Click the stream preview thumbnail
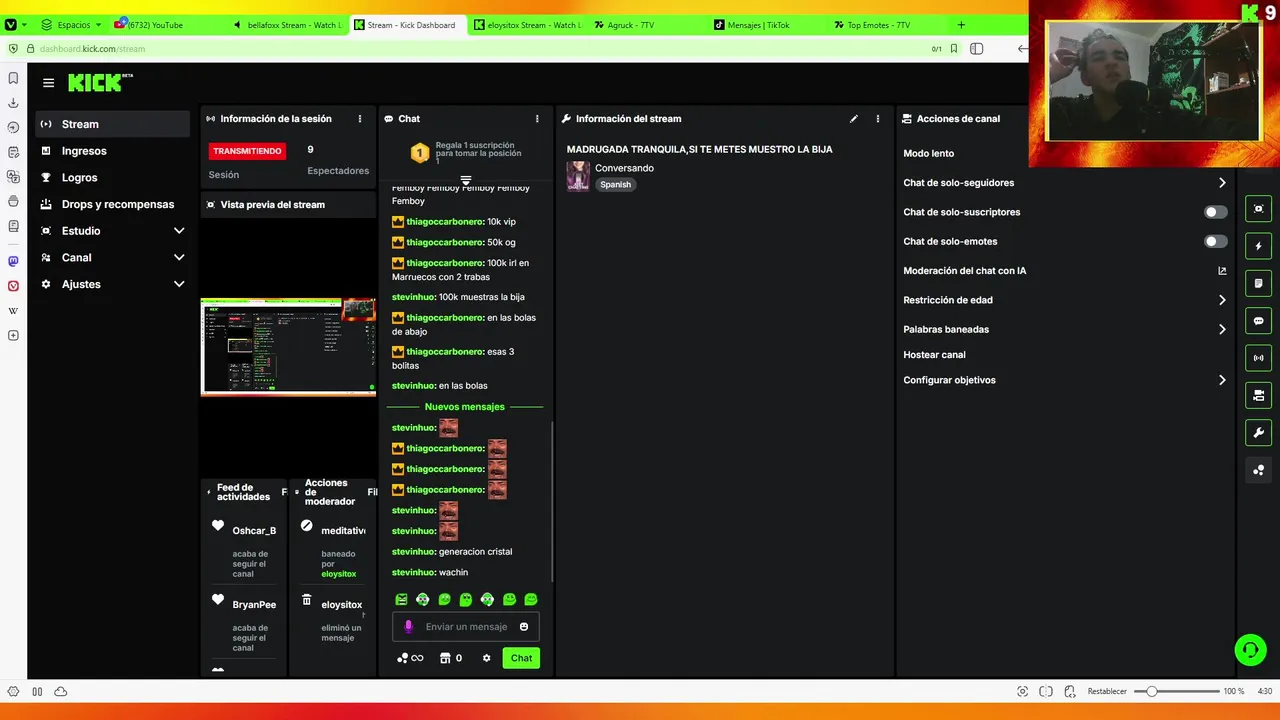This screenshot has height=720, width=1280. coord(288,347)
